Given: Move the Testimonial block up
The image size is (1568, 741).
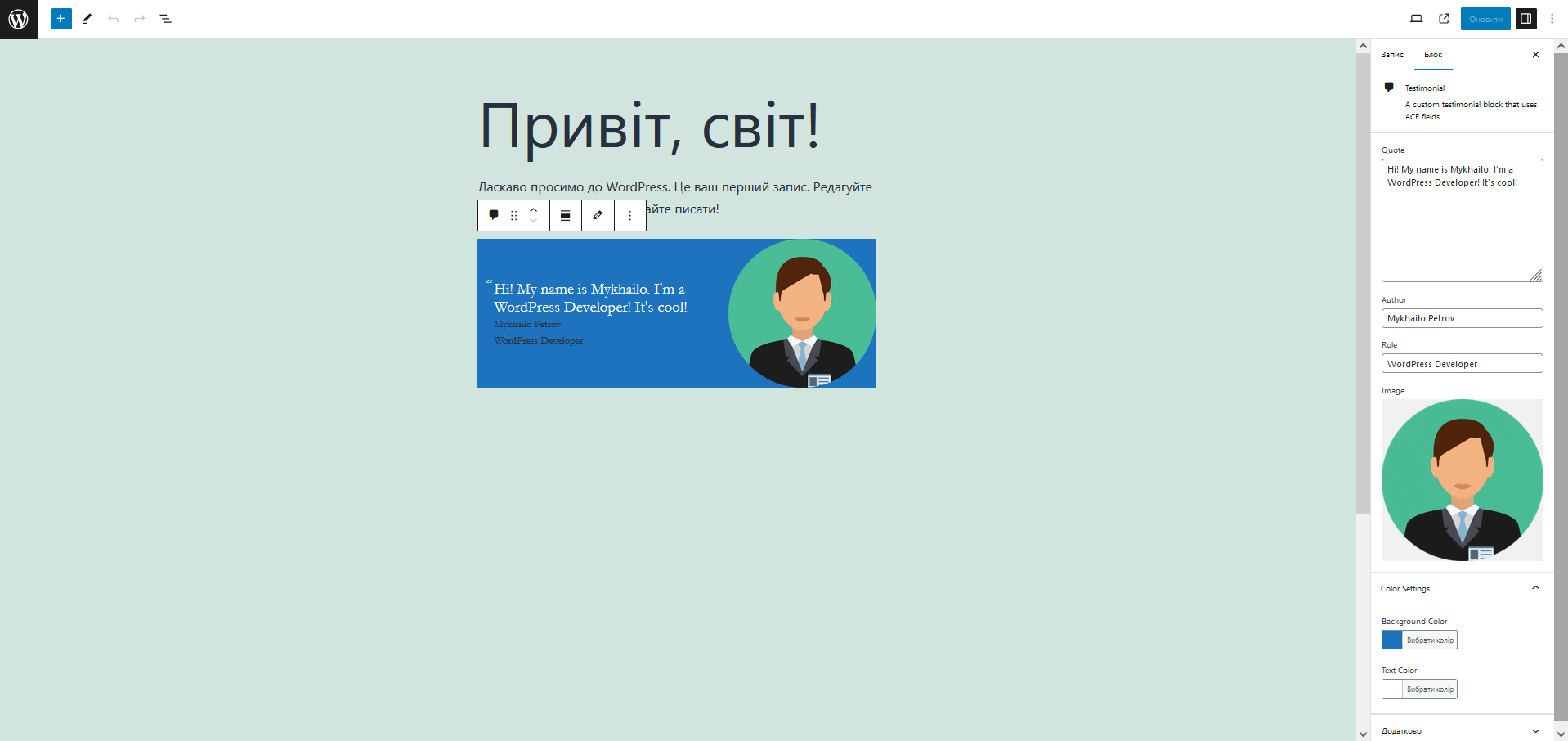Looking at the screenshot, I should pyautogui.click(x=534, y=209).
